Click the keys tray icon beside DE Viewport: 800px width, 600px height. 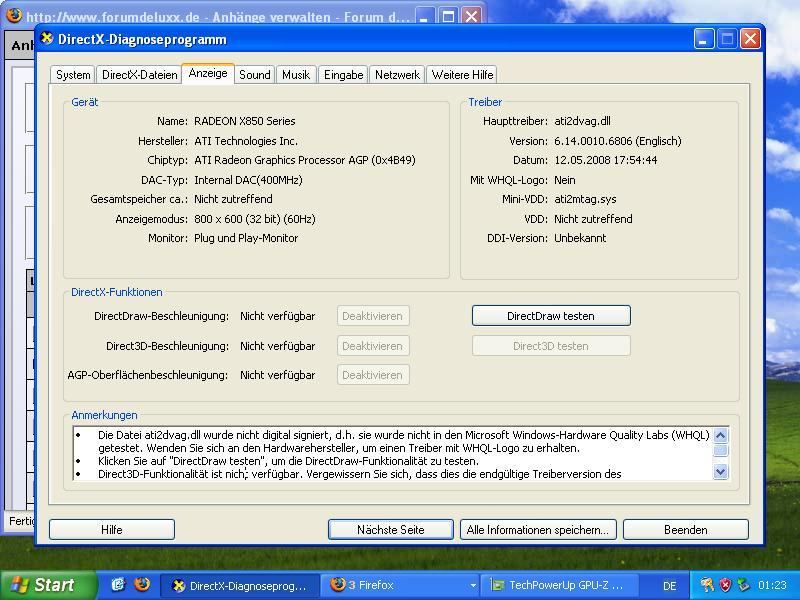pyautogui.click(x=707, y=585)
